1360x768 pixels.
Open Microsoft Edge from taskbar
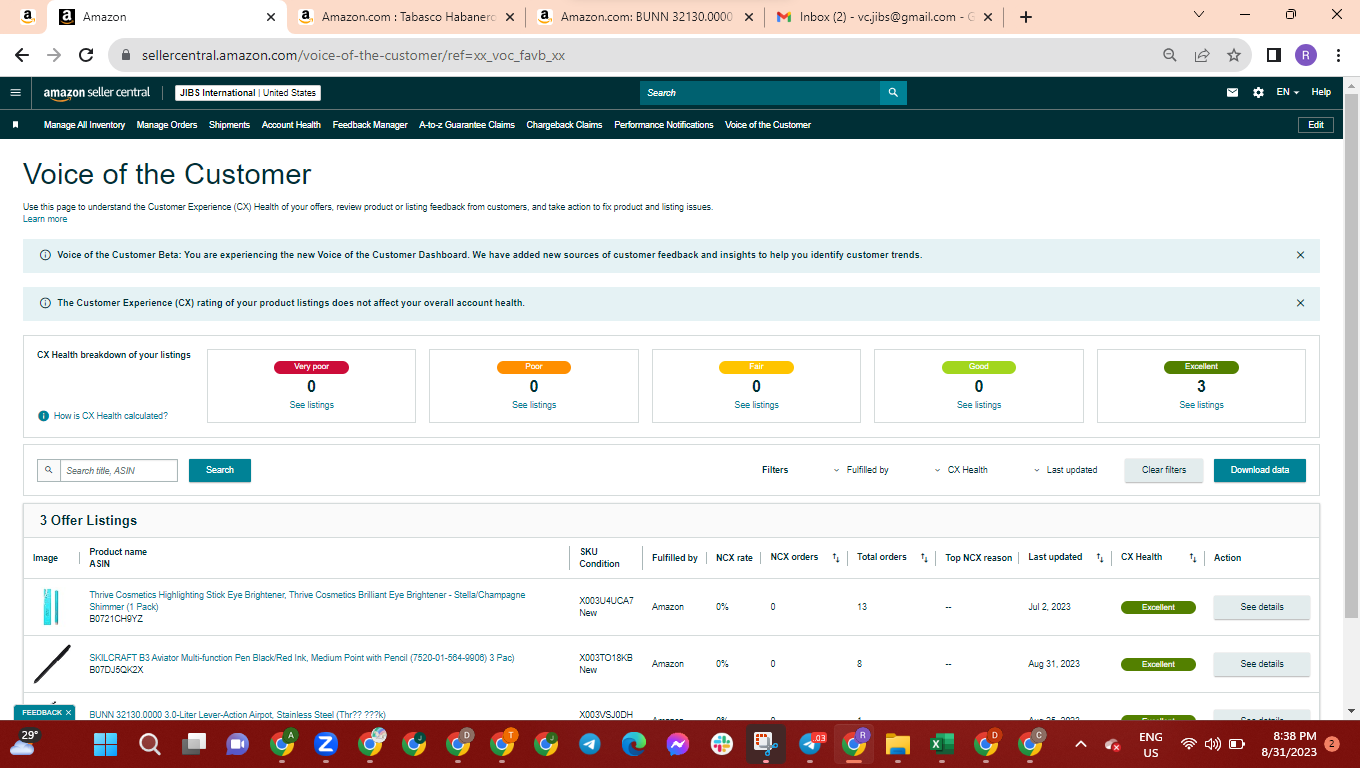click(634, 744)
